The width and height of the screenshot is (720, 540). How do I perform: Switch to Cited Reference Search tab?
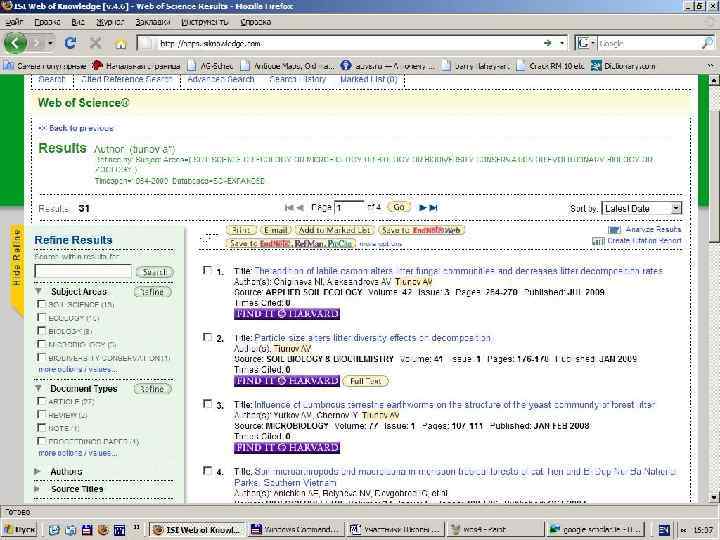(x=126, y=79)
